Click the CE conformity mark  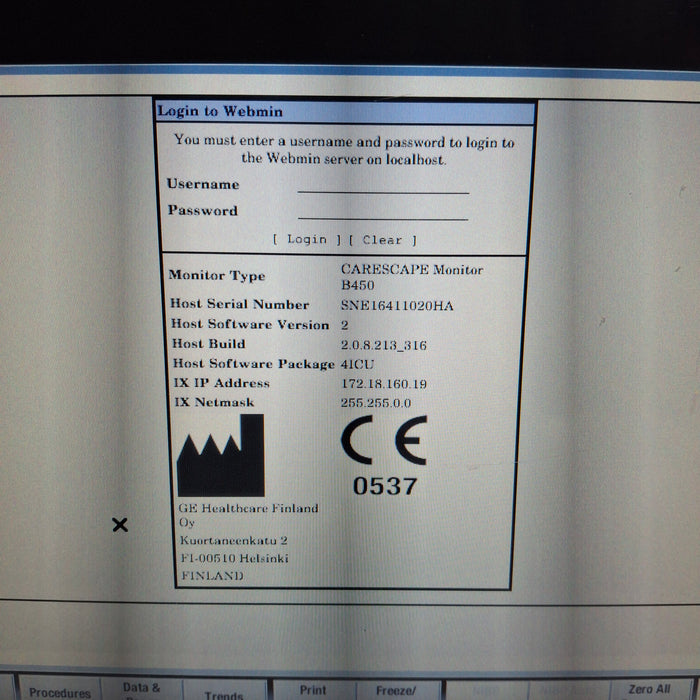tap(384, 440)
